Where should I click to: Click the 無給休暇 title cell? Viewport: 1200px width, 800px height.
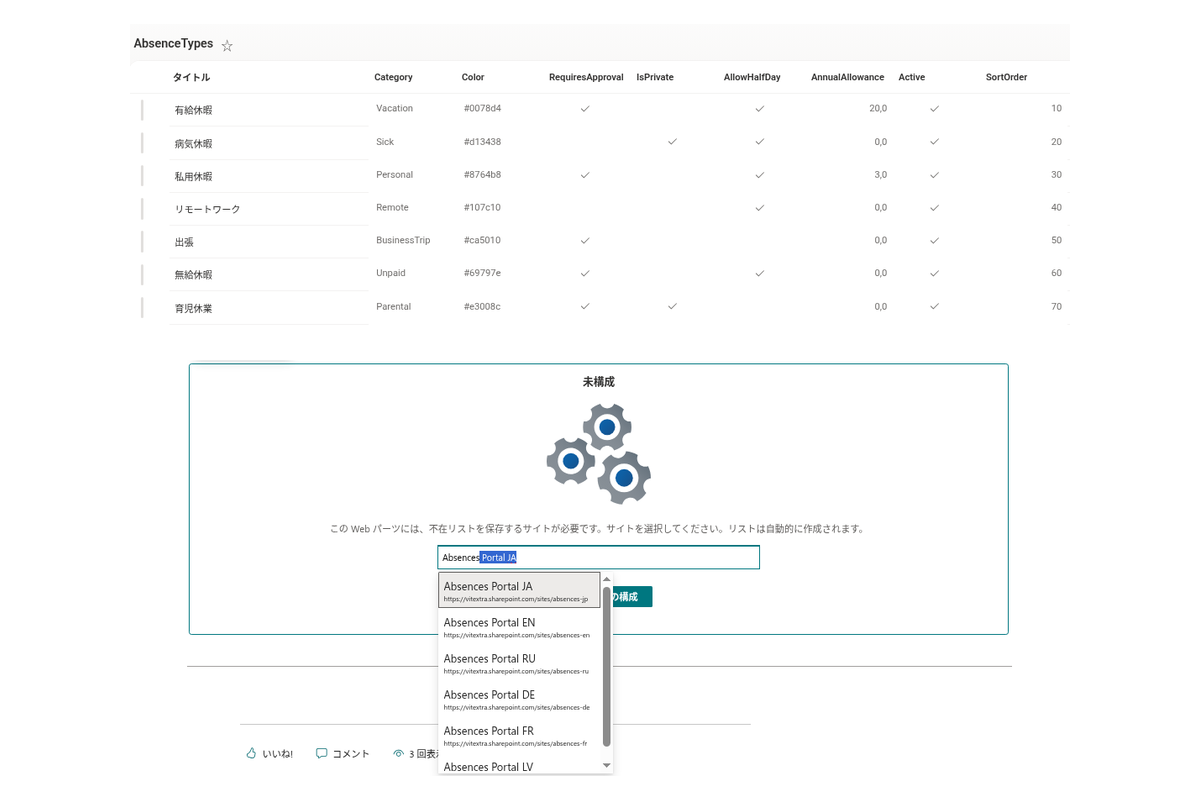tap(193, 275)
